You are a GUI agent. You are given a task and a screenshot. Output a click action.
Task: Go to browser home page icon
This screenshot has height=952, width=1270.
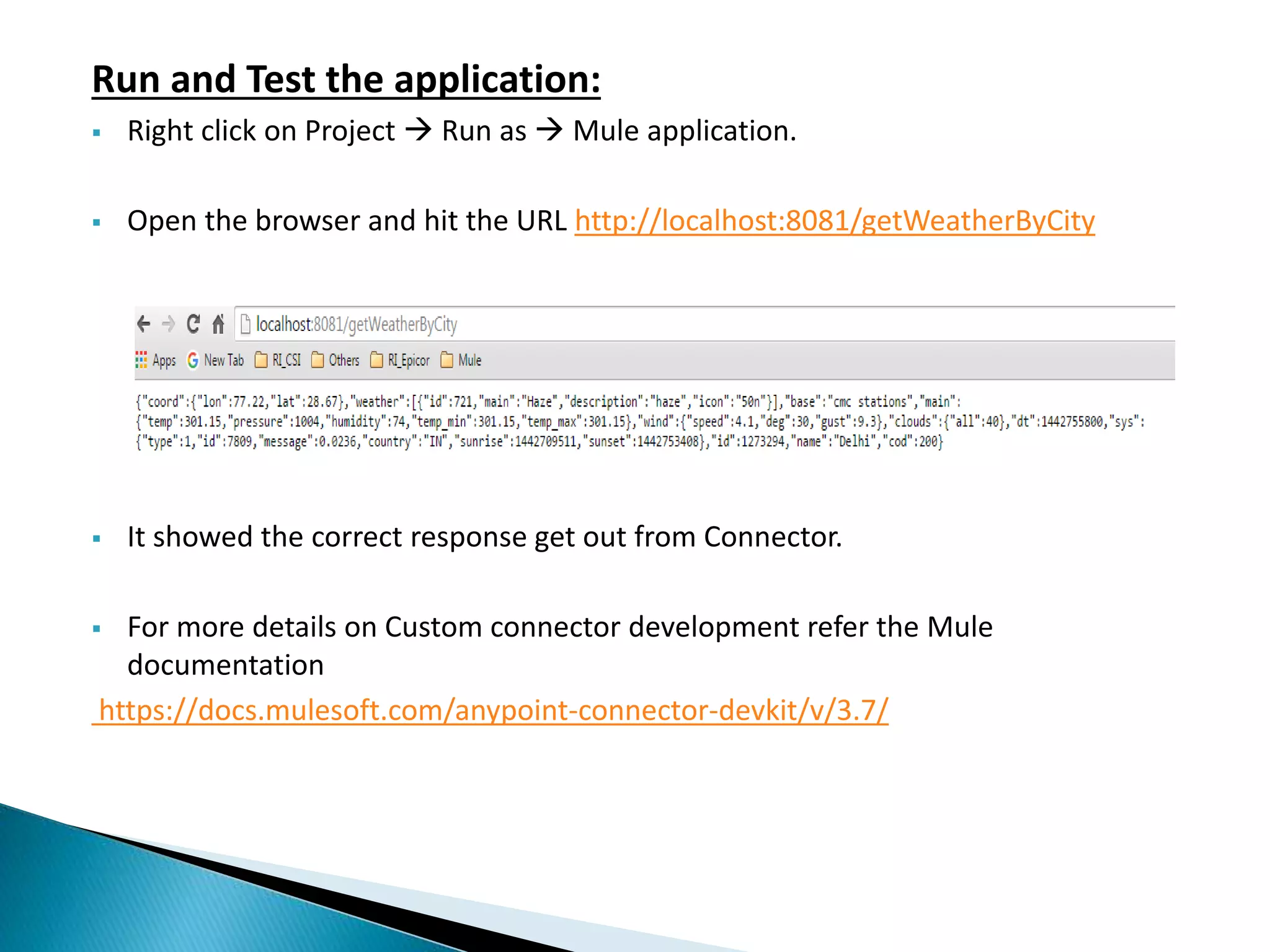[218, 324]
